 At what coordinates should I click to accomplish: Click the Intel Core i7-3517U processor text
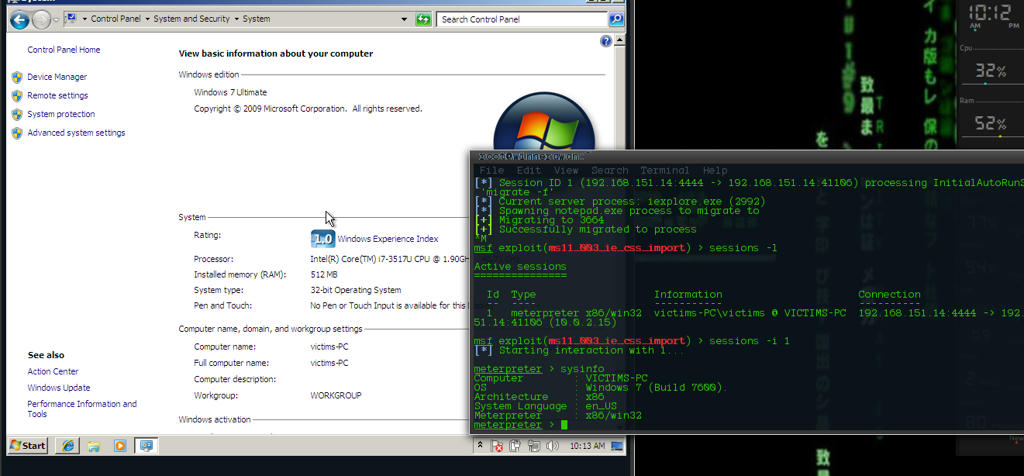(x=389, y=259)
